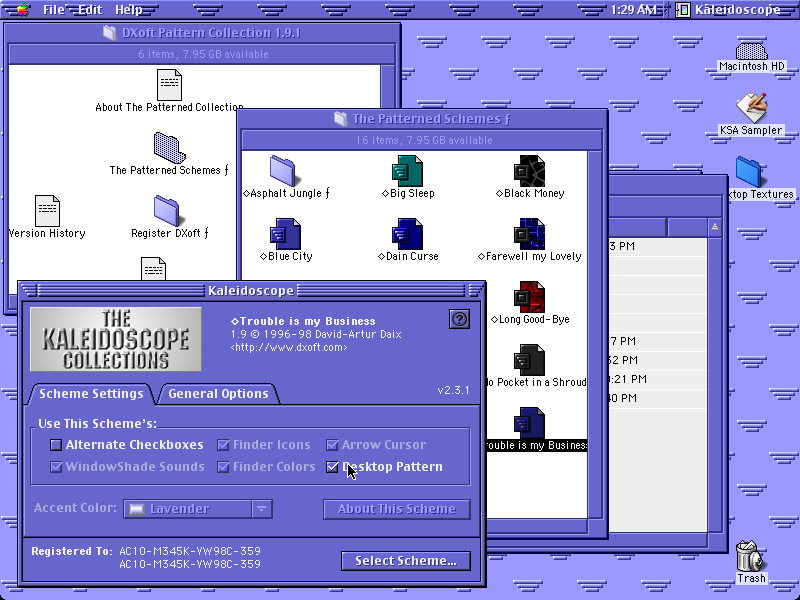The width and height of the screenshot is (800, 600).
Task: Select About The Patterned Collection document icon
Action: point(169,85)
